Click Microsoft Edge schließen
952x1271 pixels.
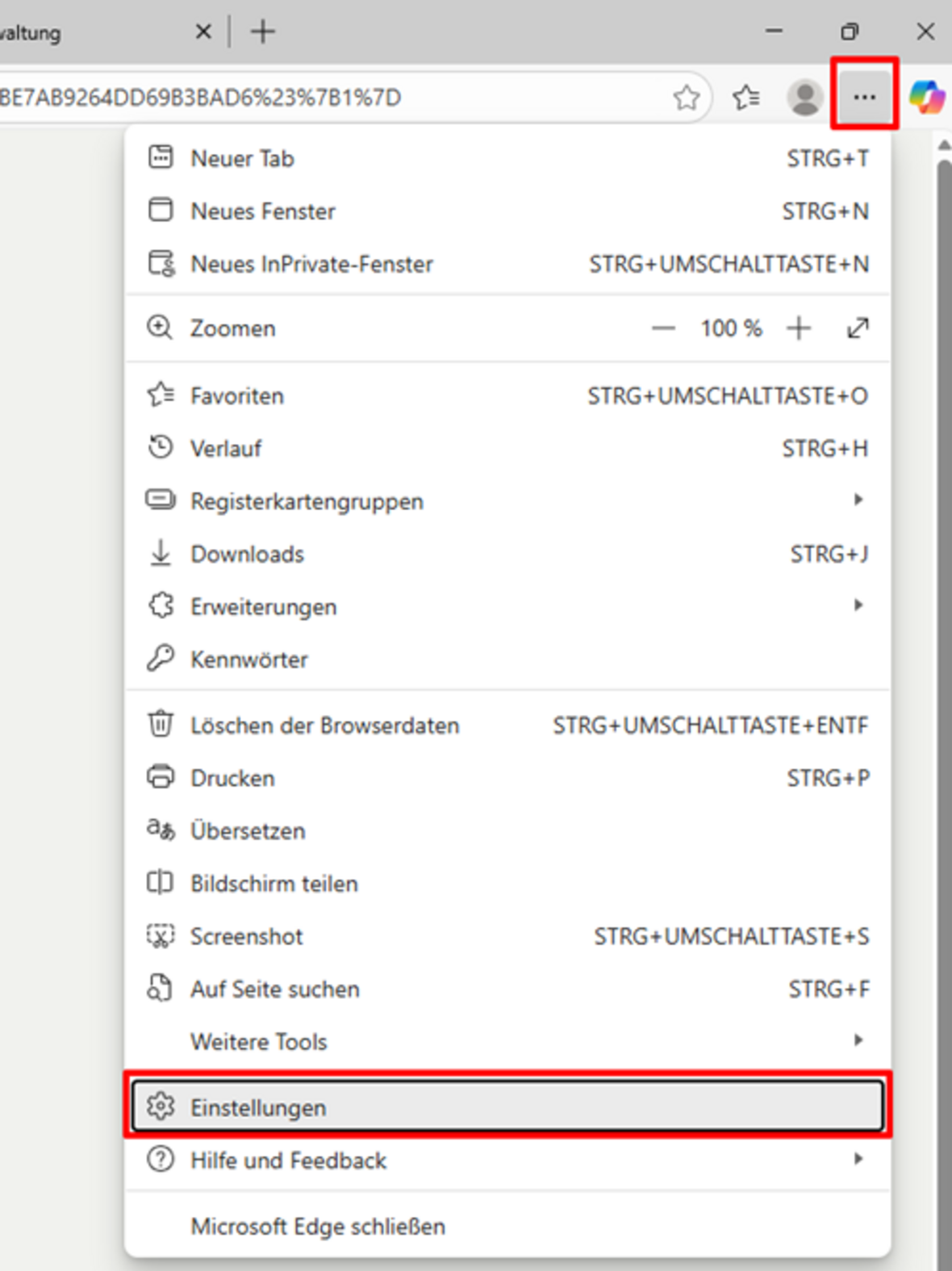coord(318,1226)
